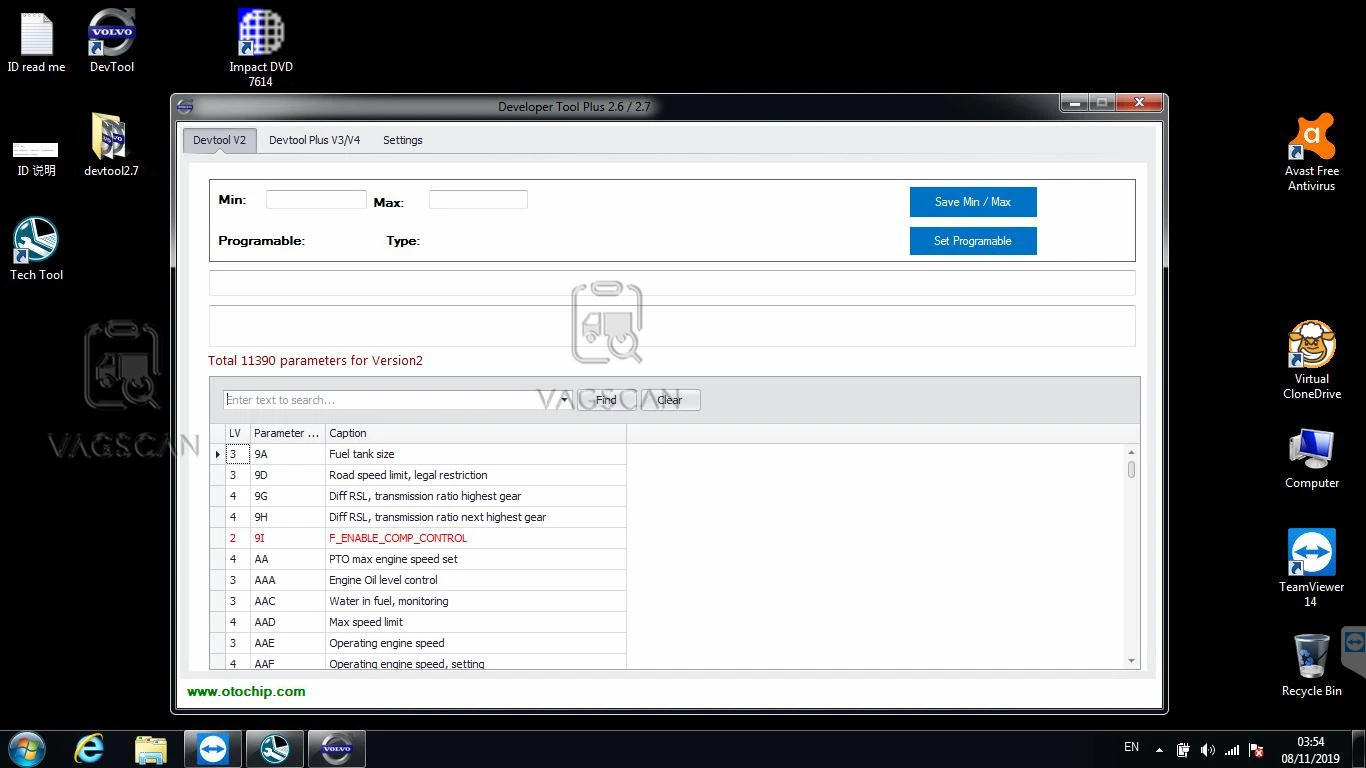Focus the Enter text to search field
This screenshot has width=1366, height=768.
[390, 400]
